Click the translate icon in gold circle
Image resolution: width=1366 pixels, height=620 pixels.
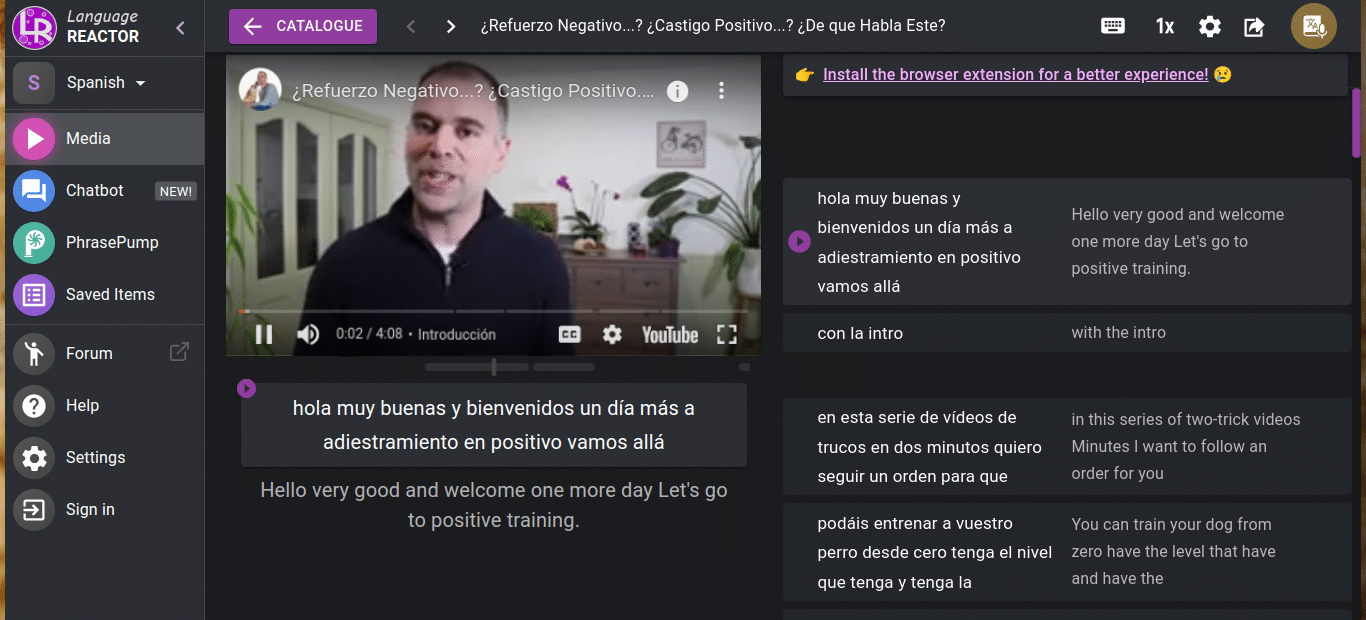1314,27
